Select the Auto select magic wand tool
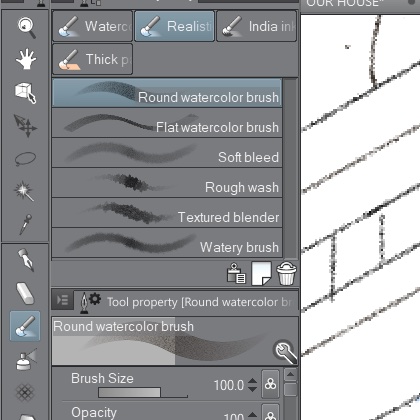420x420 pixels. pos(24,191)
